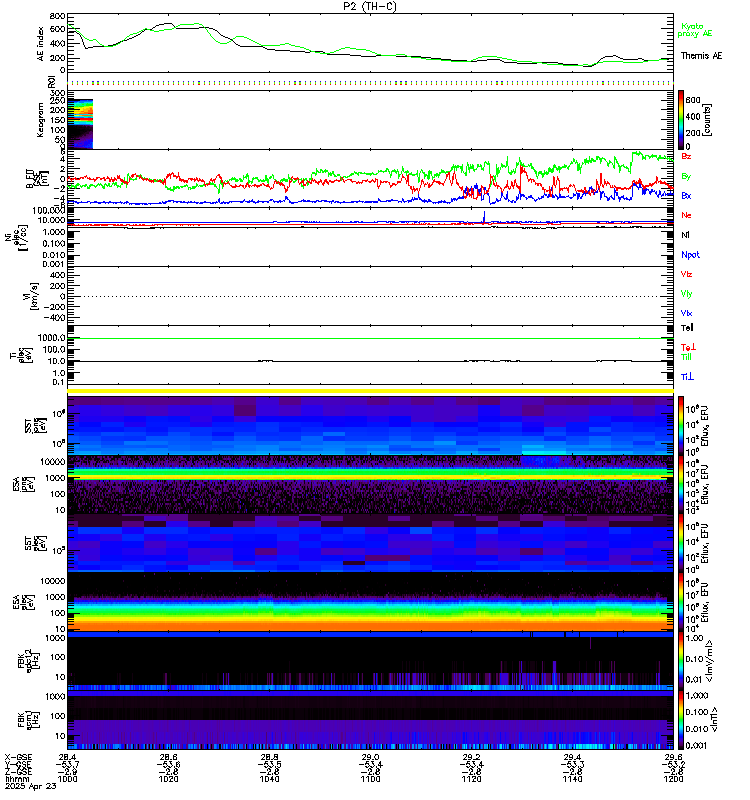Click the 28.8 X-GSE position value
This screenshot has height=800, width=750.
click(269, 758)
